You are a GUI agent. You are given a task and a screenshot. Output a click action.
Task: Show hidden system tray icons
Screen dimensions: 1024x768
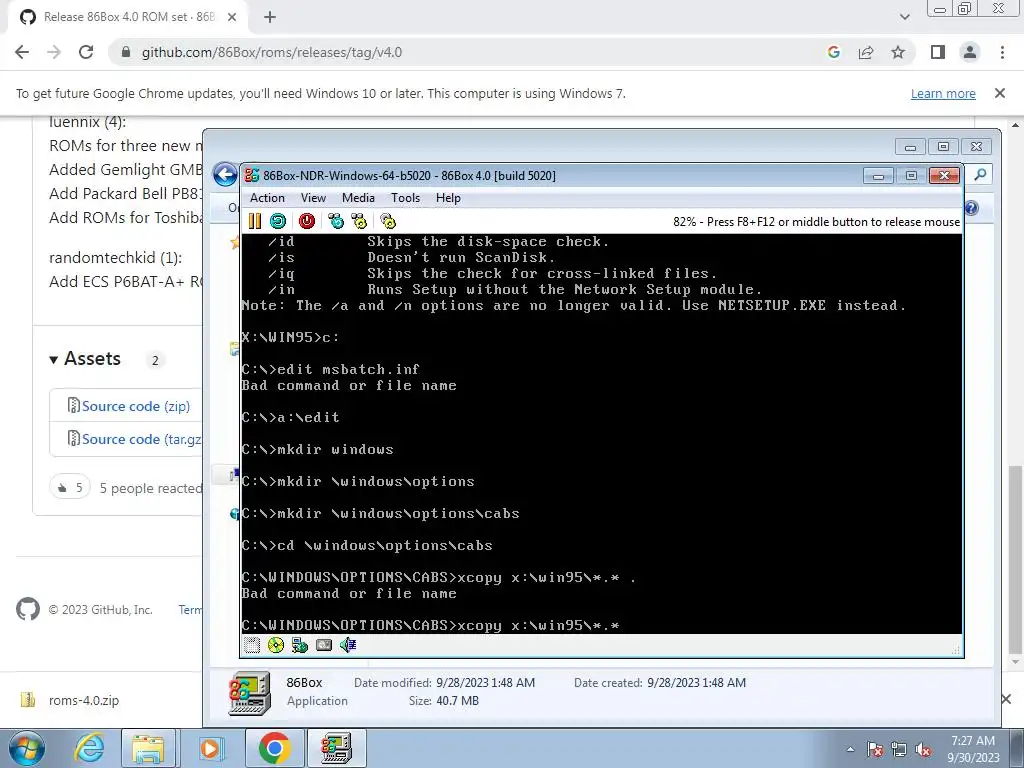tap(850, 749)
